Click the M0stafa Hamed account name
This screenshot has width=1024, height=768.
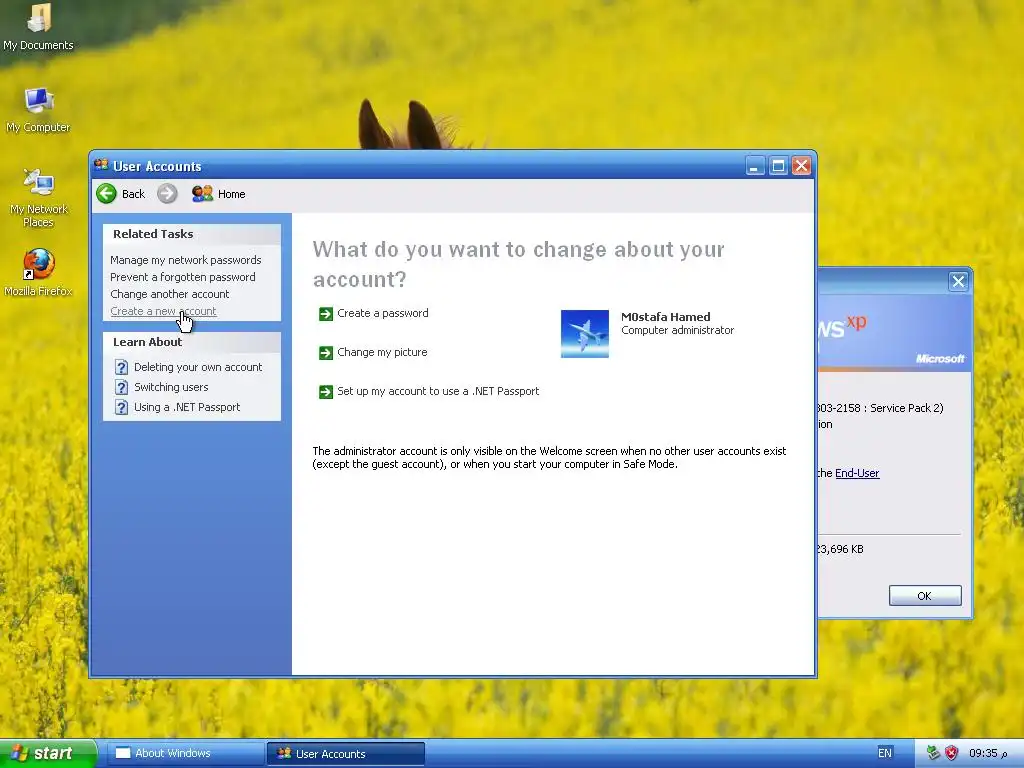point(665,317)
